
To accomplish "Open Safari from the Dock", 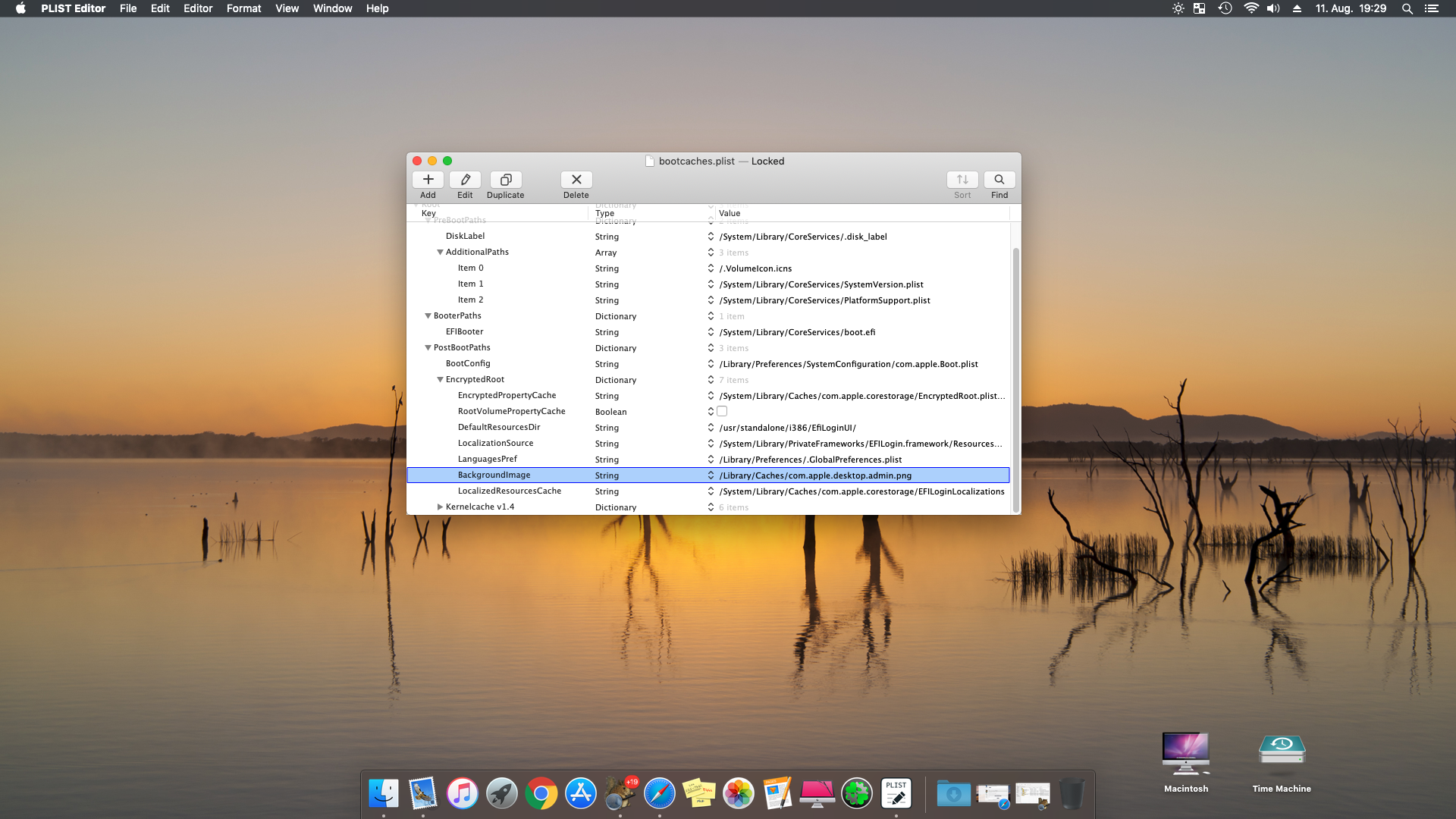I will point(659,794).
